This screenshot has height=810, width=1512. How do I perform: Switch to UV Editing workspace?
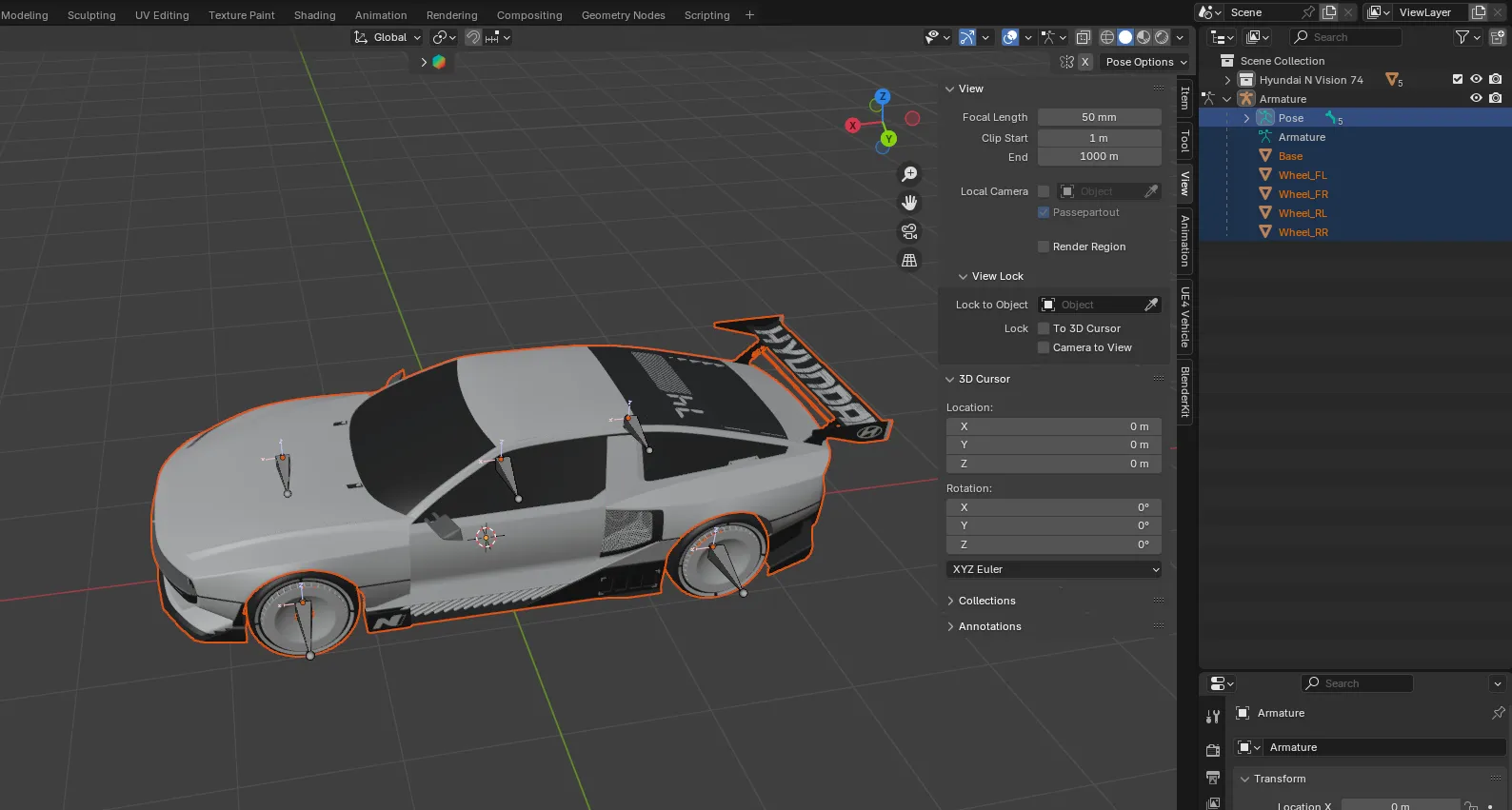pyautogui.click(x=162, y=15)
